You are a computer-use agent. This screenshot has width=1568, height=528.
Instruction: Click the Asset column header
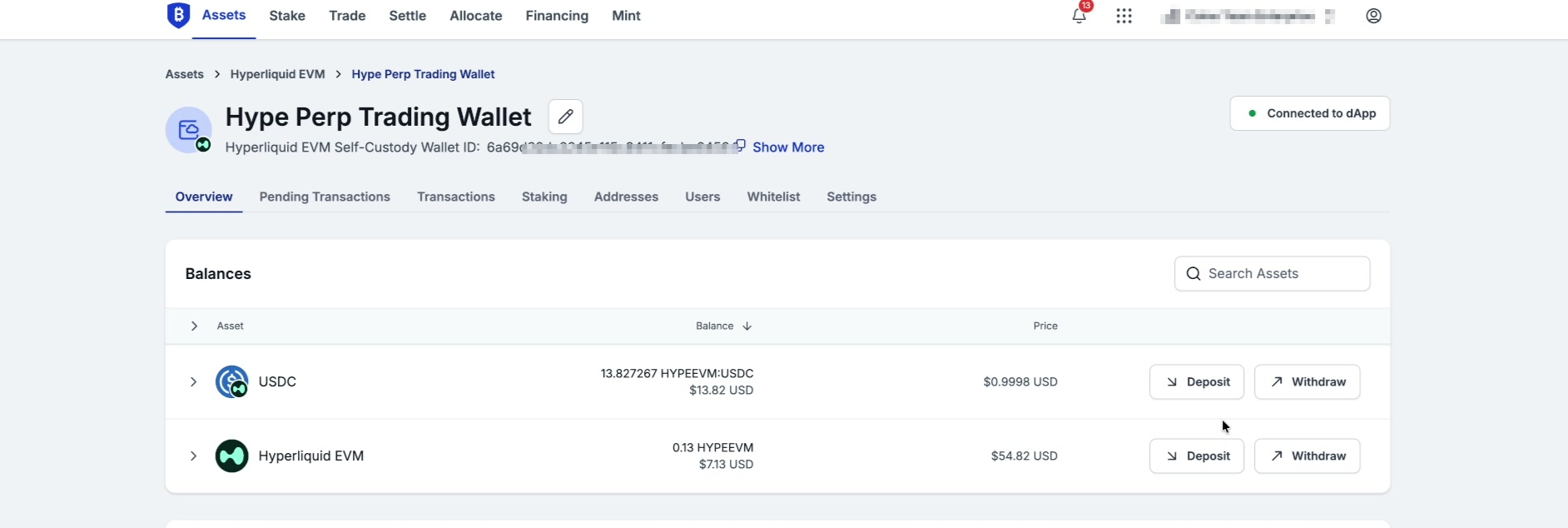point(230,326)
